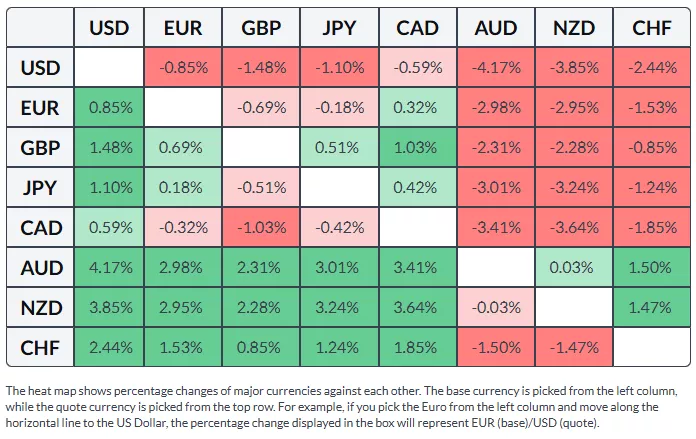Click the -1.50% CHF/AUD cell
This screenshot has height=439, width=696.
pos(496,348)
